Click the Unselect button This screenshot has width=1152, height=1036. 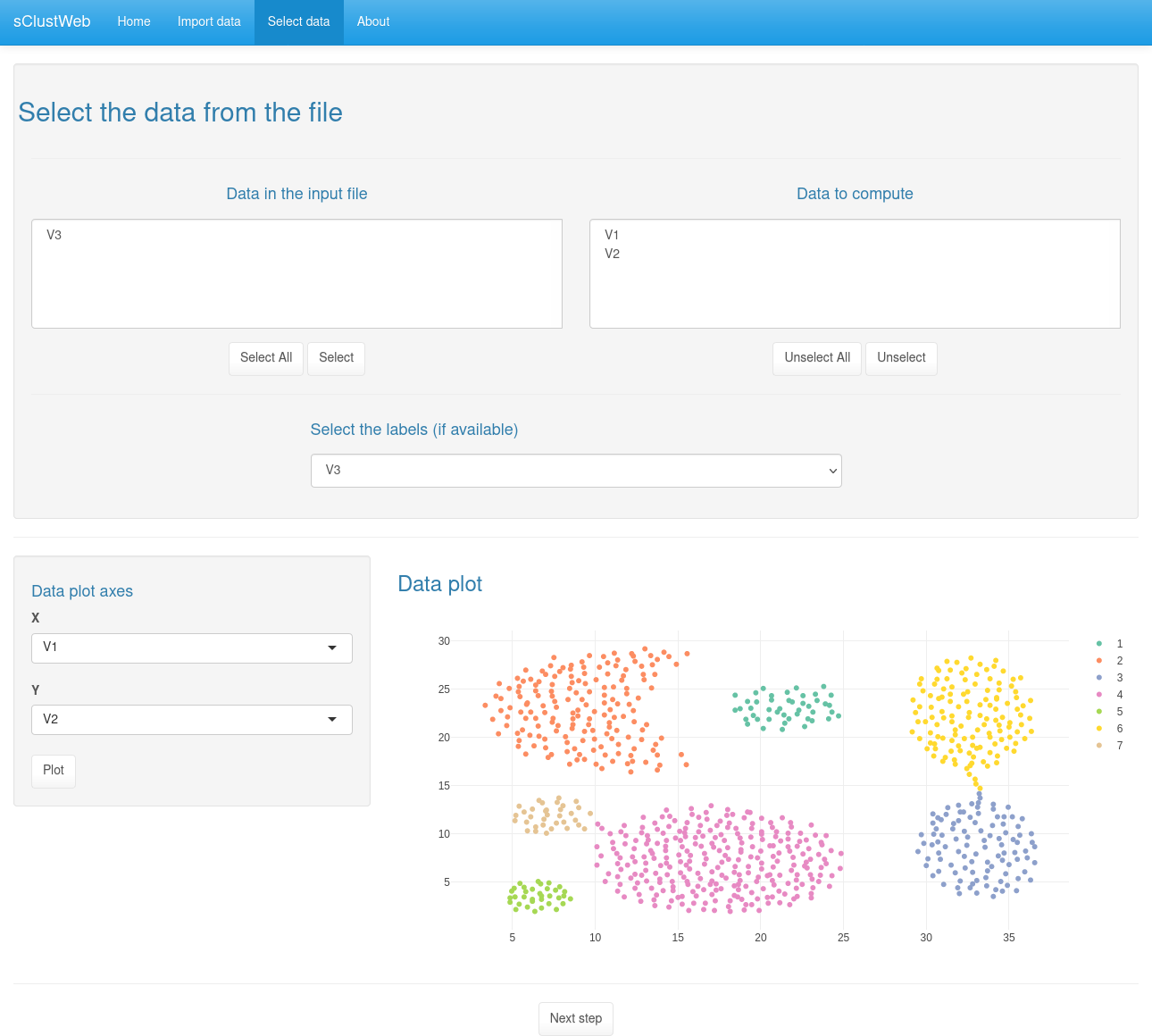(x=901, y=358)
